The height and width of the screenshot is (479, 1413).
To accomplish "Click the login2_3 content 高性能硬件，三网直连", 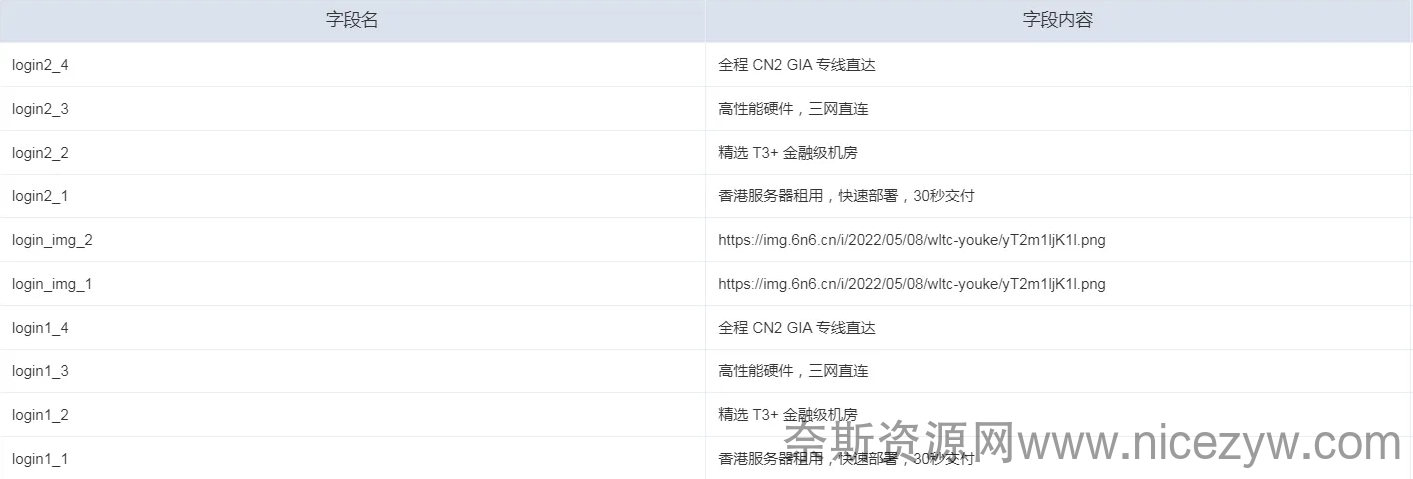I will (x=793, y=109).
